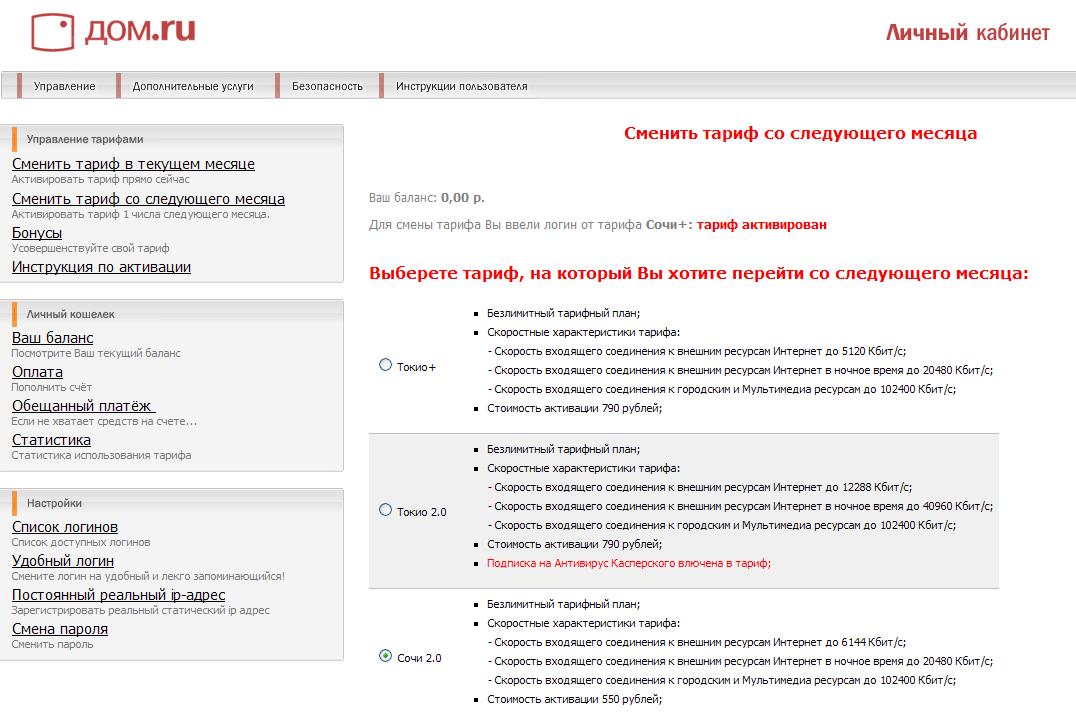Select the Токио 2.0 tariff radio button
Screen dimensions: 1076x715
pos(386,510)
